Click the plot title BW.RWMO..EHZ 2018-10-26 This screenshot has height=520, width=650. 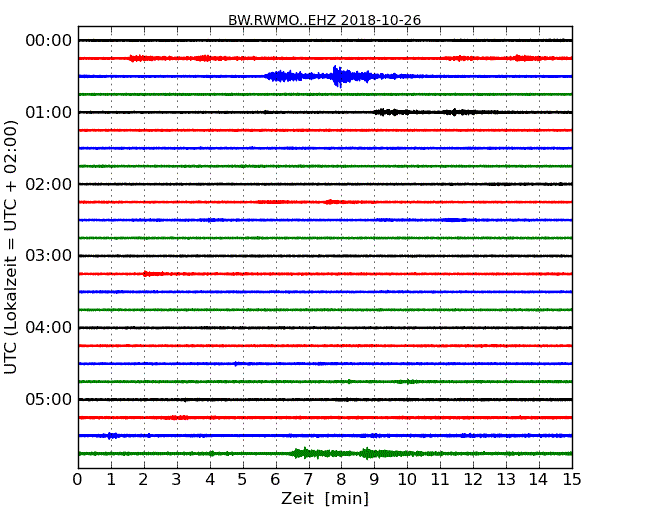pos(325,20)
